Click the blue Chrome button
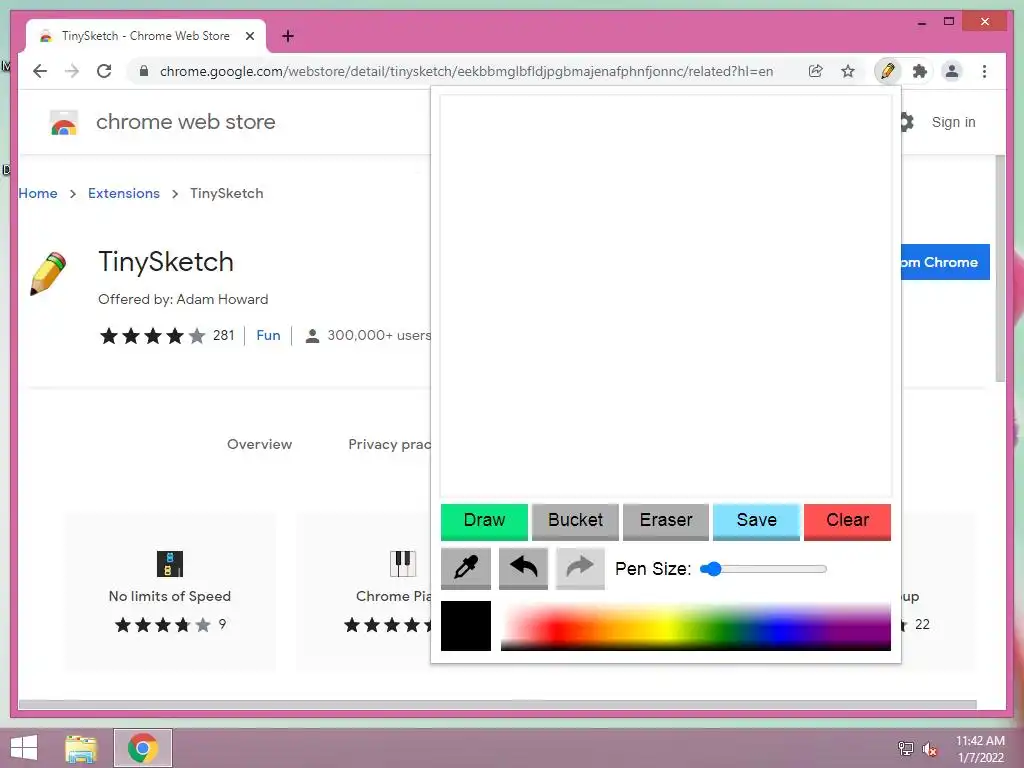The width and height of the screenshot is (1024, 768). coord(946,262)
